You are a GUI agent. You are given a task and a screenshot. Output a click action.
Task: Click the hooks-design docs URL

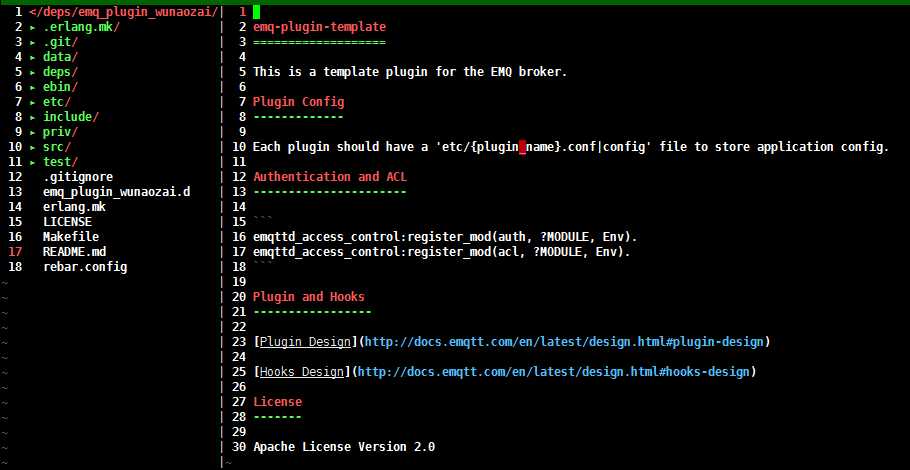pyautogui.click(x=554, y=372)
